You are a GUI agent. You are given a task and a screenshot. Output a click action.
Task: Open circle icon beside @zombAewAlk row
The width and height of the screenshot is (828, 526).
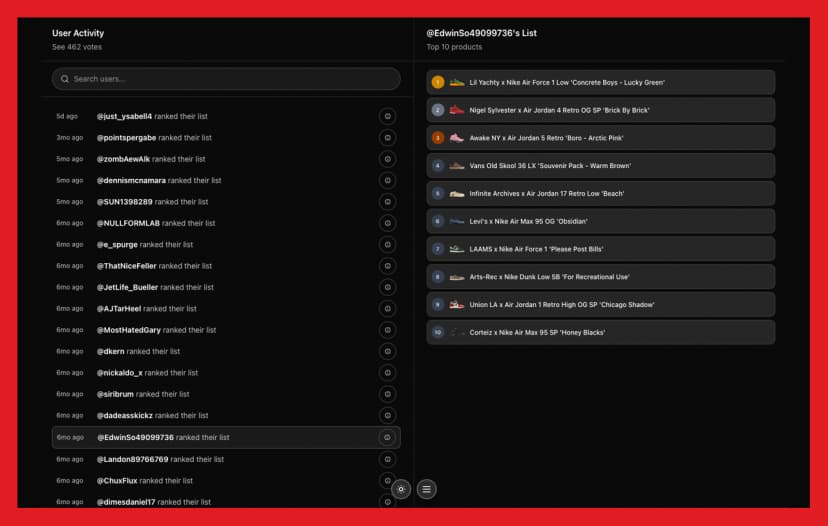pos(387,159)
